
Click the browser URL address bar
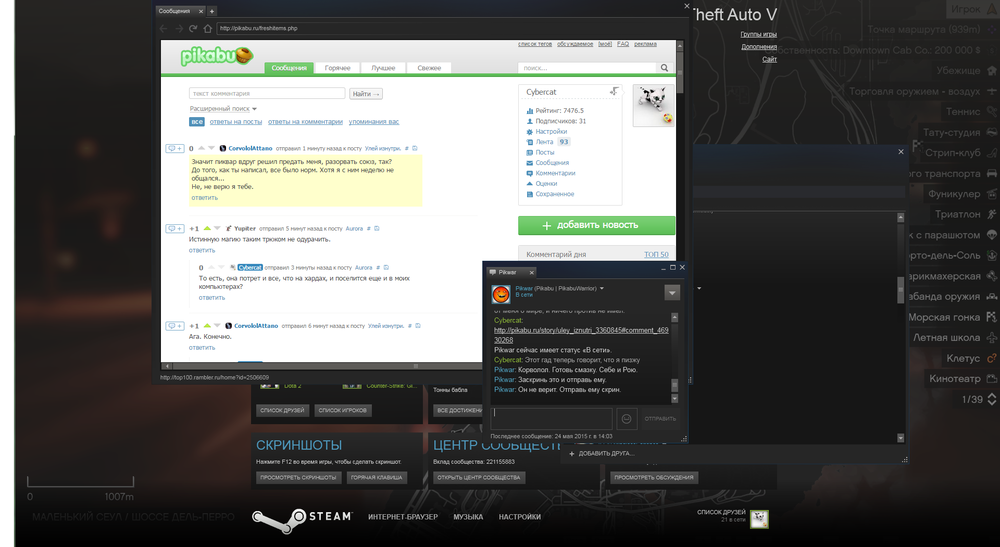pos(450,28)
